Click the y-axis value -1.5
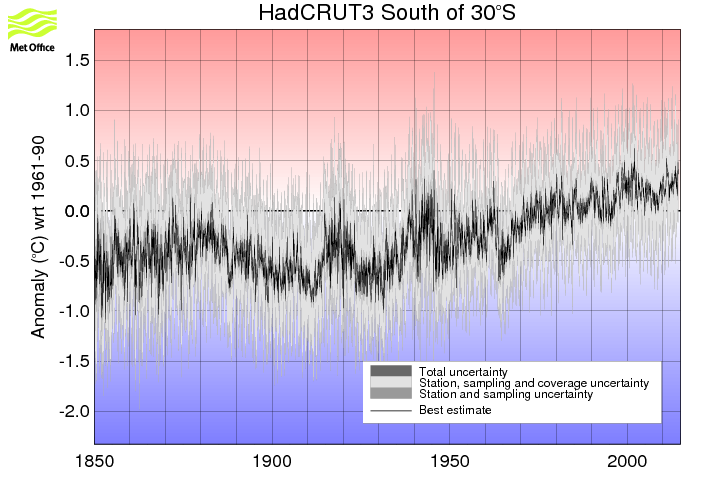This screenshot has height=504, width=708. (75, 361)
